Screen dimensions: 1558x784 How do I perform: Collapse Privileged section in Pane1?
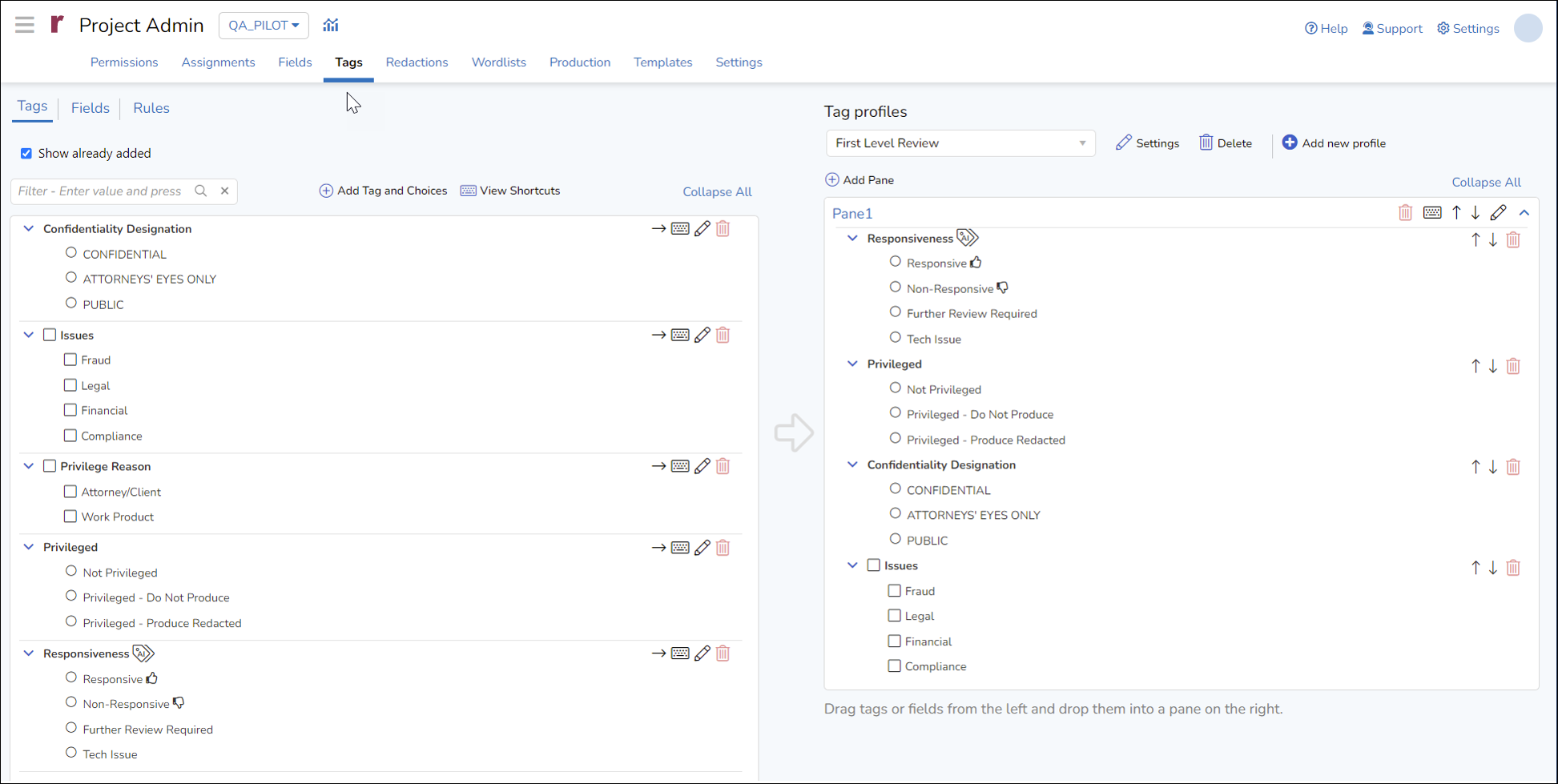click(x=852, y=364)
